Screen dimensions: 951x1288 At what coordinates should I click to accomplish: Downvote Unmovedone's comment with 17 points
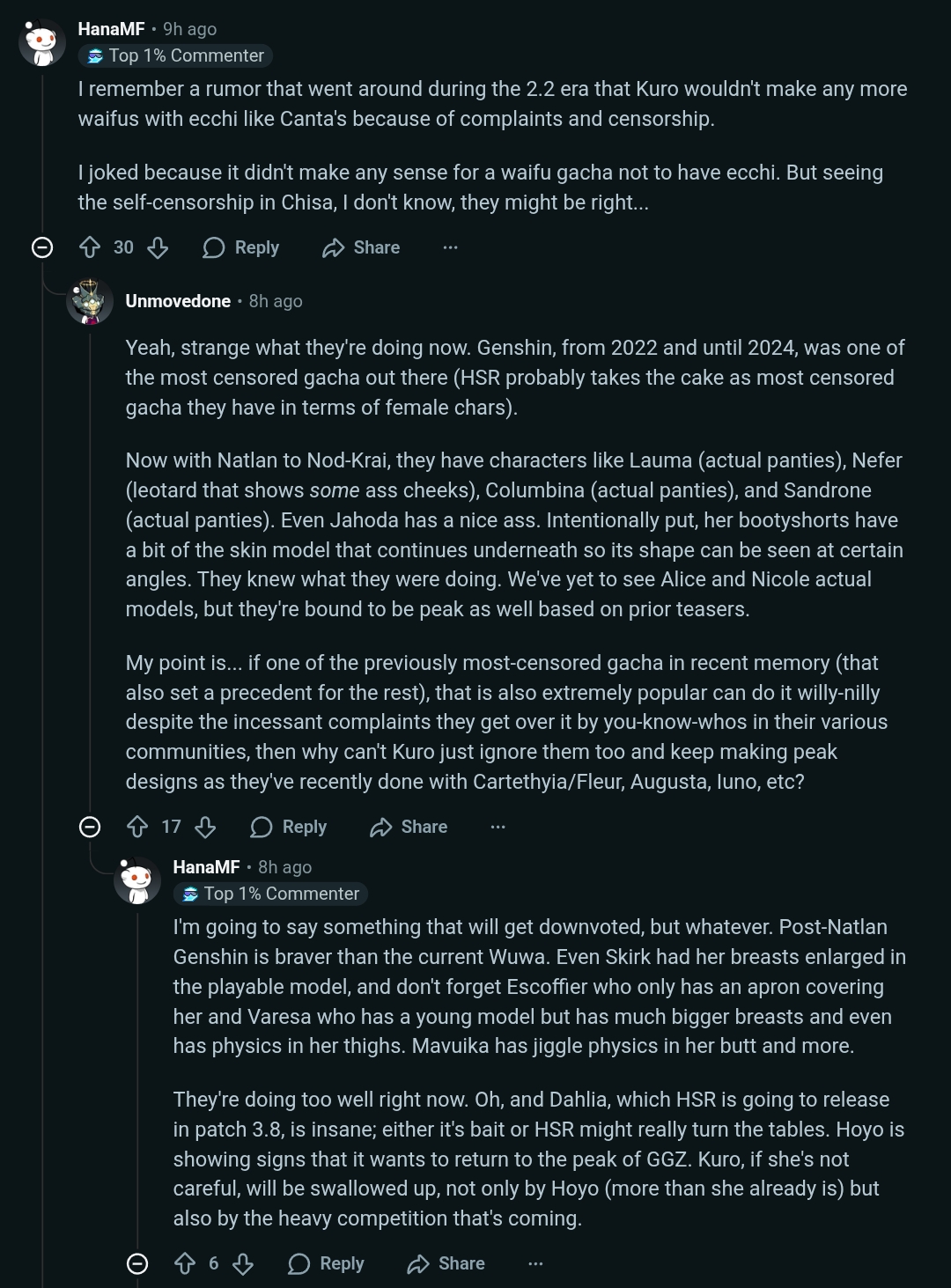point(205,828)
